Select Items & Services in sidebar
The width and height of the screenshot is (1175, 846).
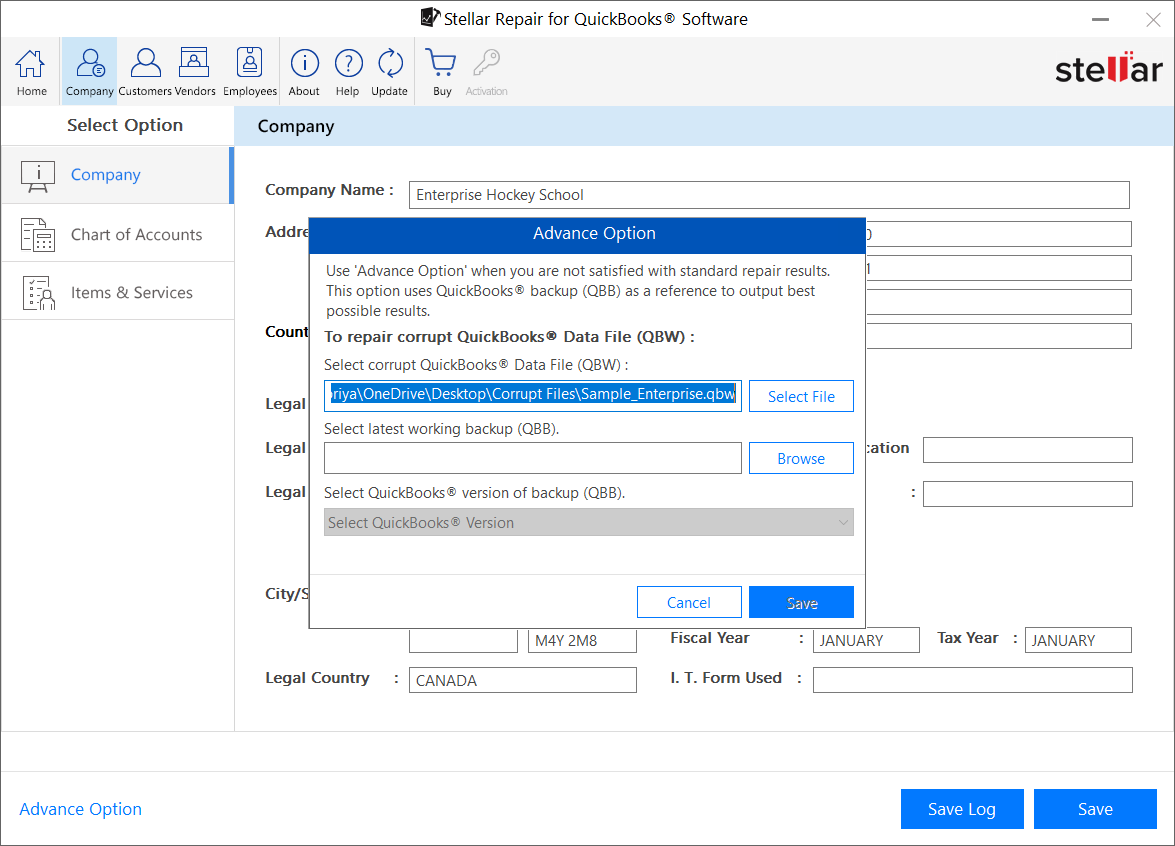(118, 292)
